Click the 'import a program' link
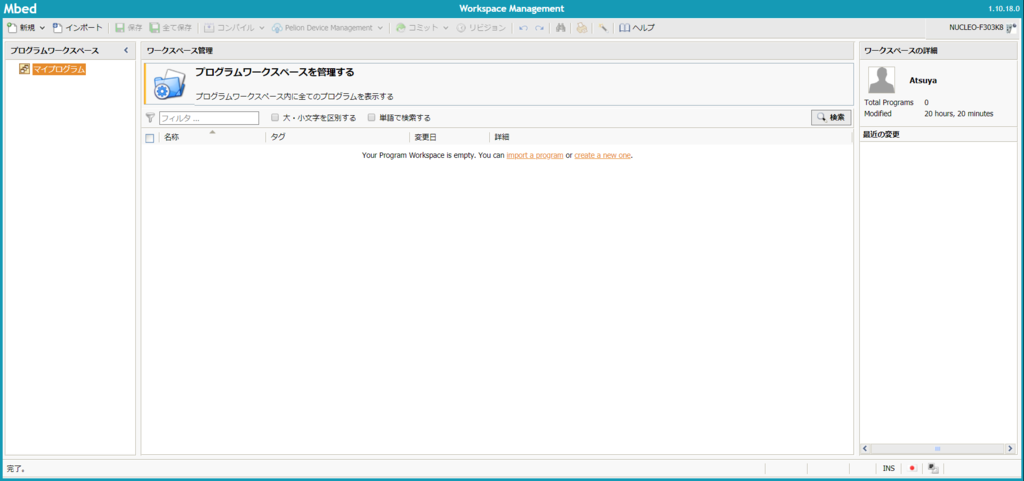1024x481 pixels. (535, 155)
